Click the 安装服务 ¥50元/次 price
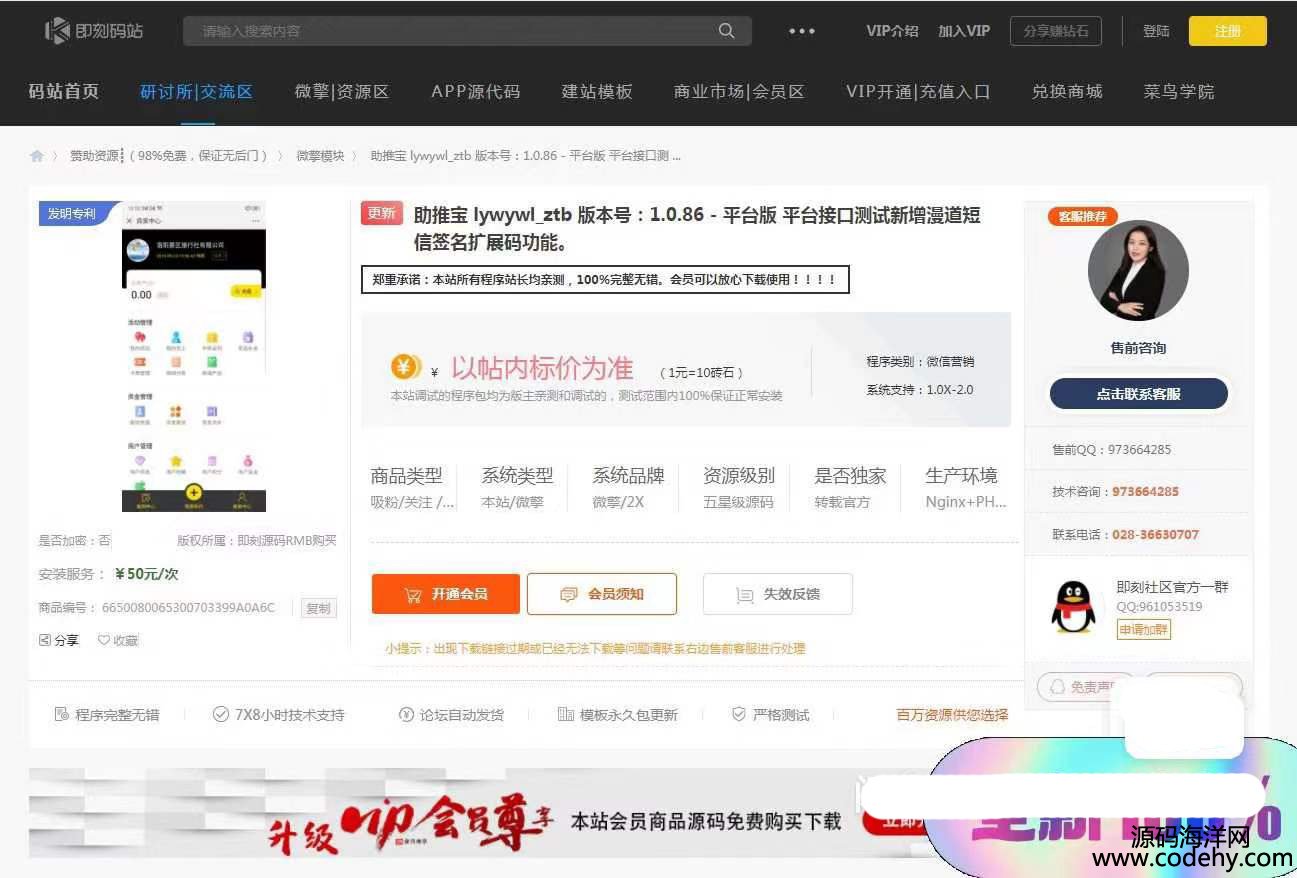This screenshot has width=1297, height=878. (147, 574)
